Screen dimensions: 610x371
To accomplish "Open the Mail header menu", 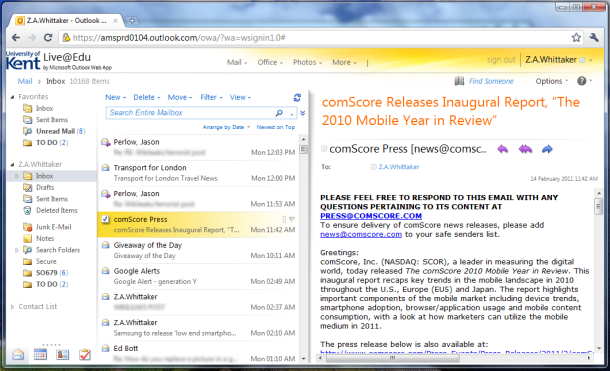I will coord(237,62).
